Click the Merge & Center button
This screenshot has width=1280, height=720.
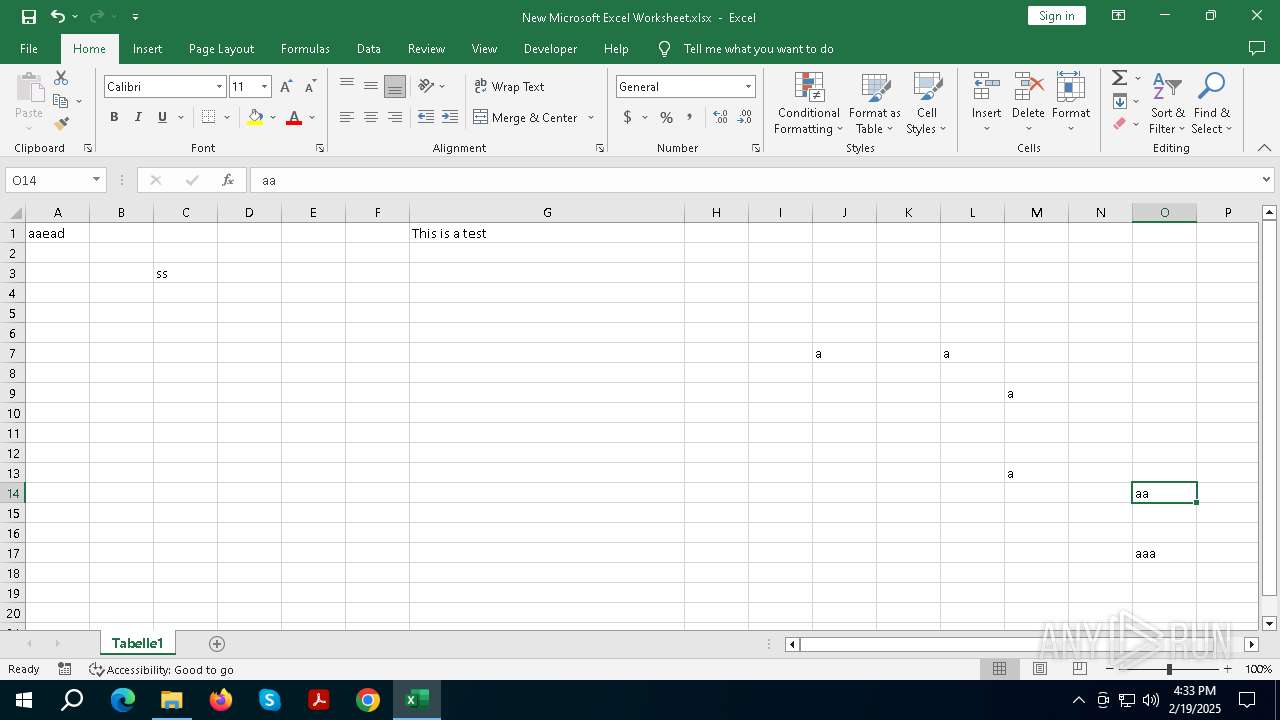coord(524,117)
